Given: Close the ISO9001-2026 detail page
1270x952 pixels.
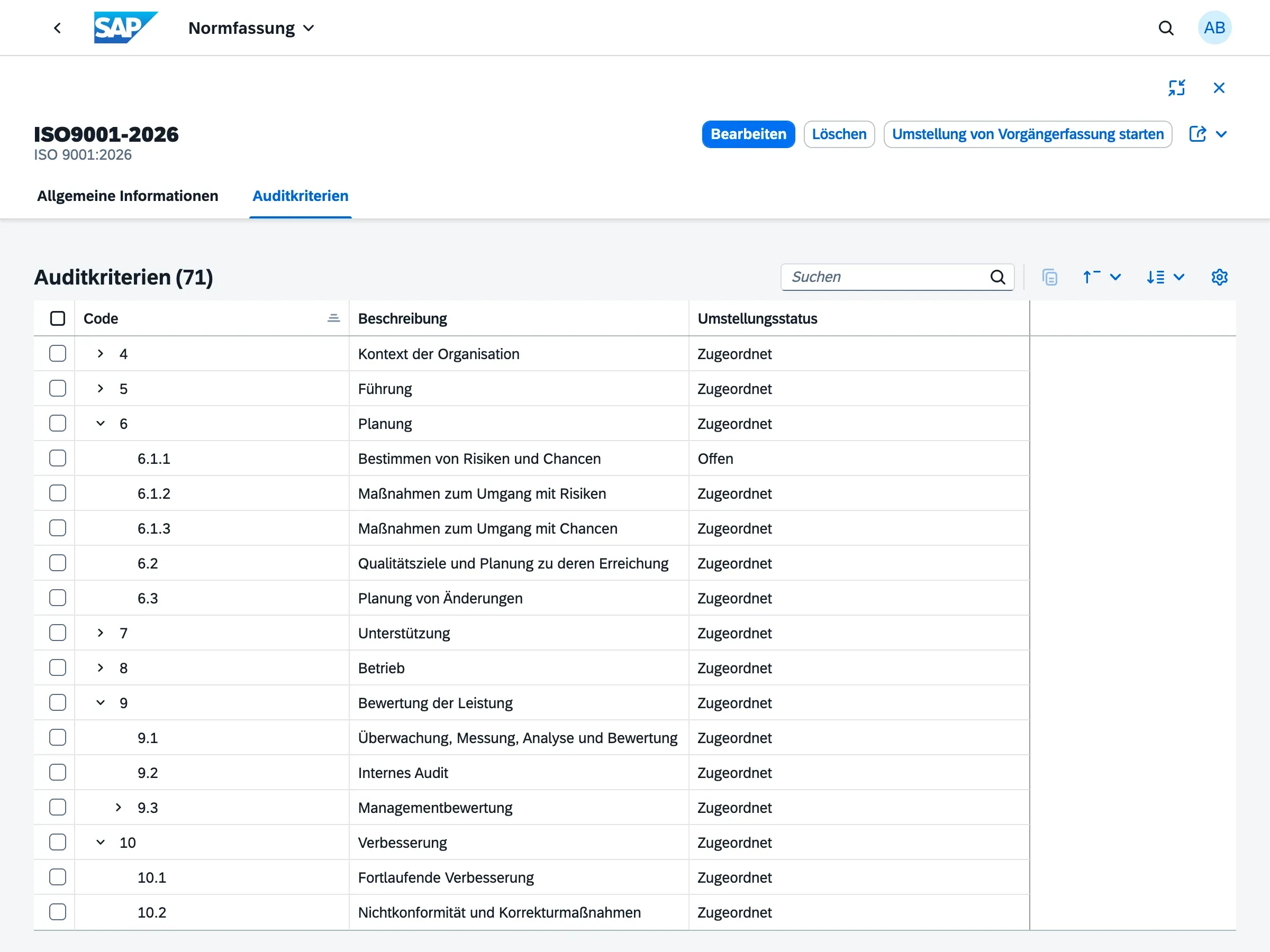Looking at the screenshot, I should coord(1219,88).
